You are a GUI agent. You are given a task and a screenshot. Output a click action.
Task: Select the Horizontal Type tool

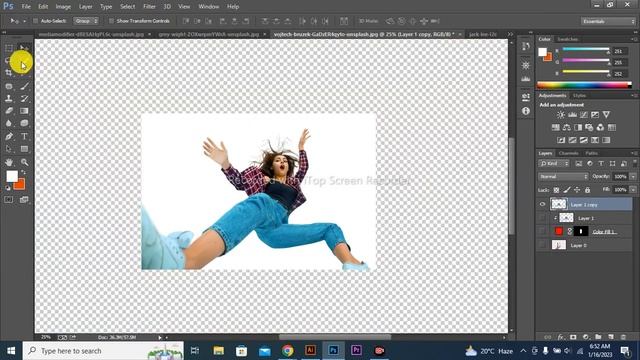(24, 136)
